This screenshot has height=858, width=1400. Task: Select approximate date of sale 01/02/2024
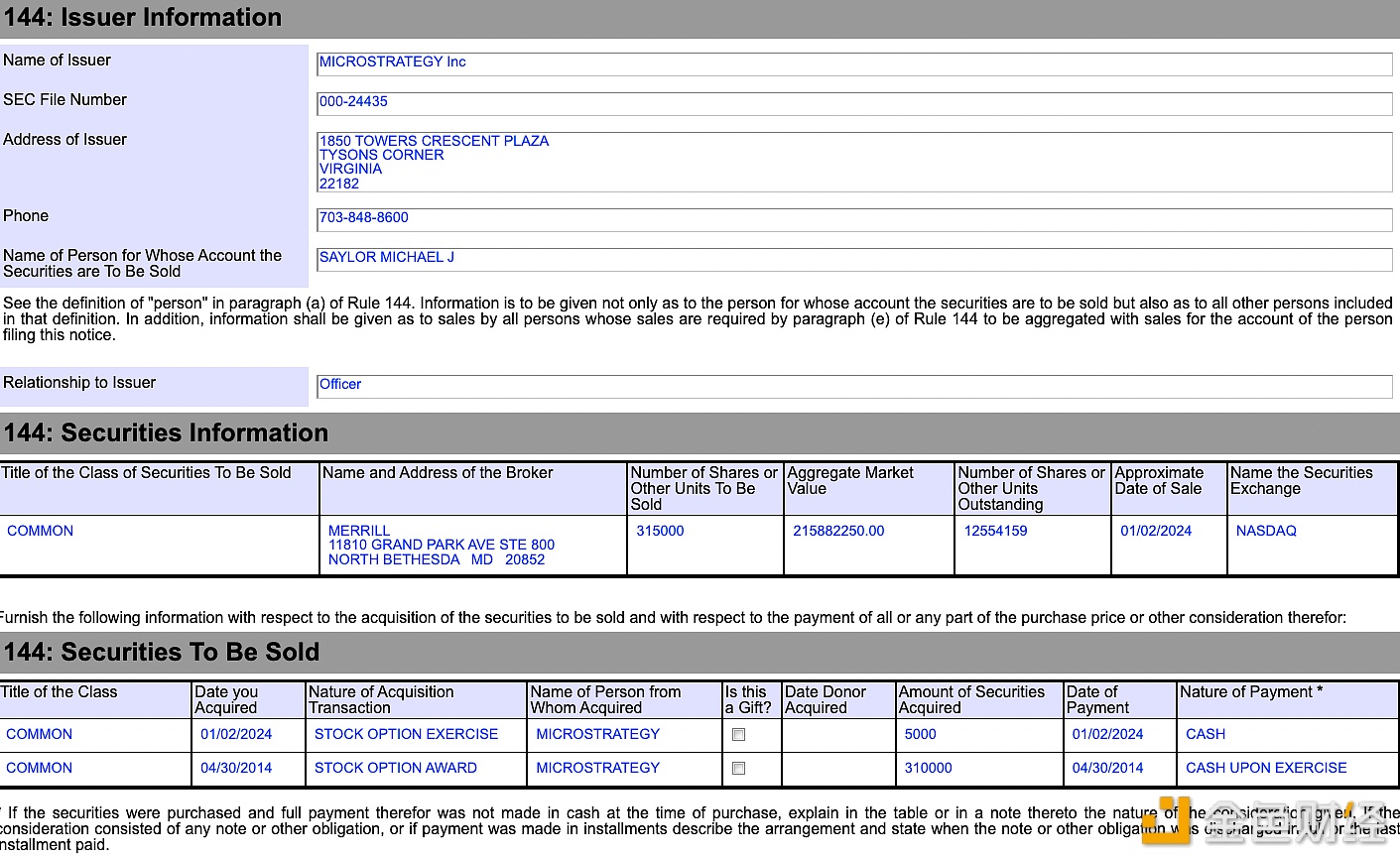pos(1156,531)
